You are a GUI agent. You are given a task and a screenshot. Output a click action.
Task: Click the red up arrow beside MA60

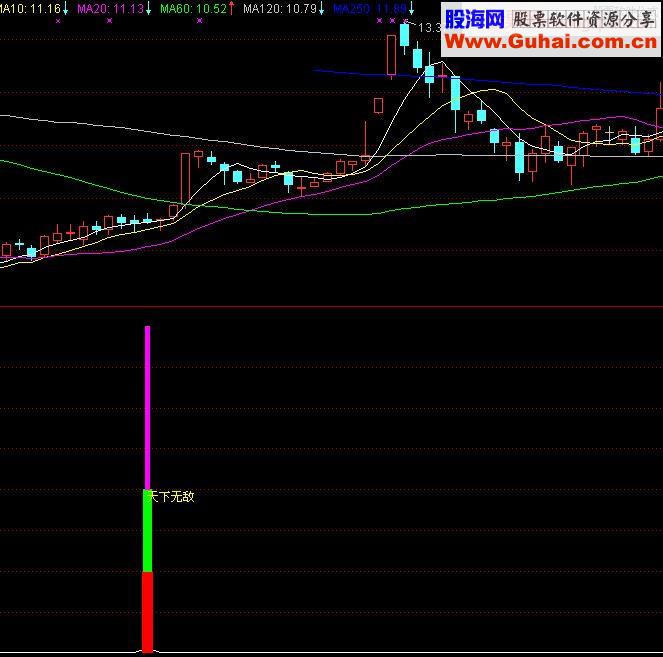click(231, 8)
